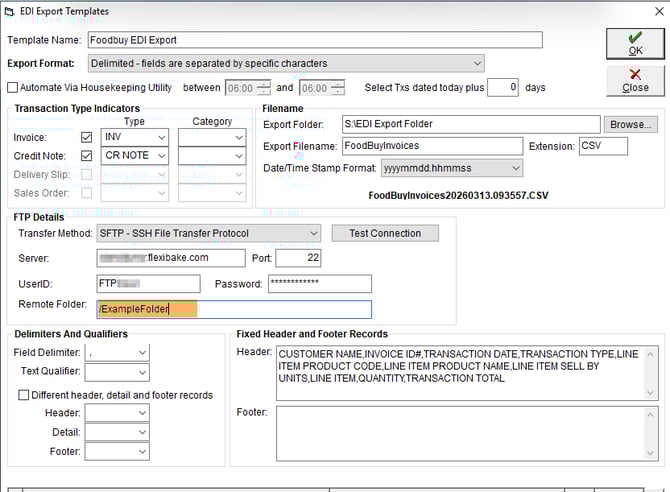Screen dimensions: 670x492
Task: Click the Delivery Slip Category dropdown
Action: pos(212,174)
